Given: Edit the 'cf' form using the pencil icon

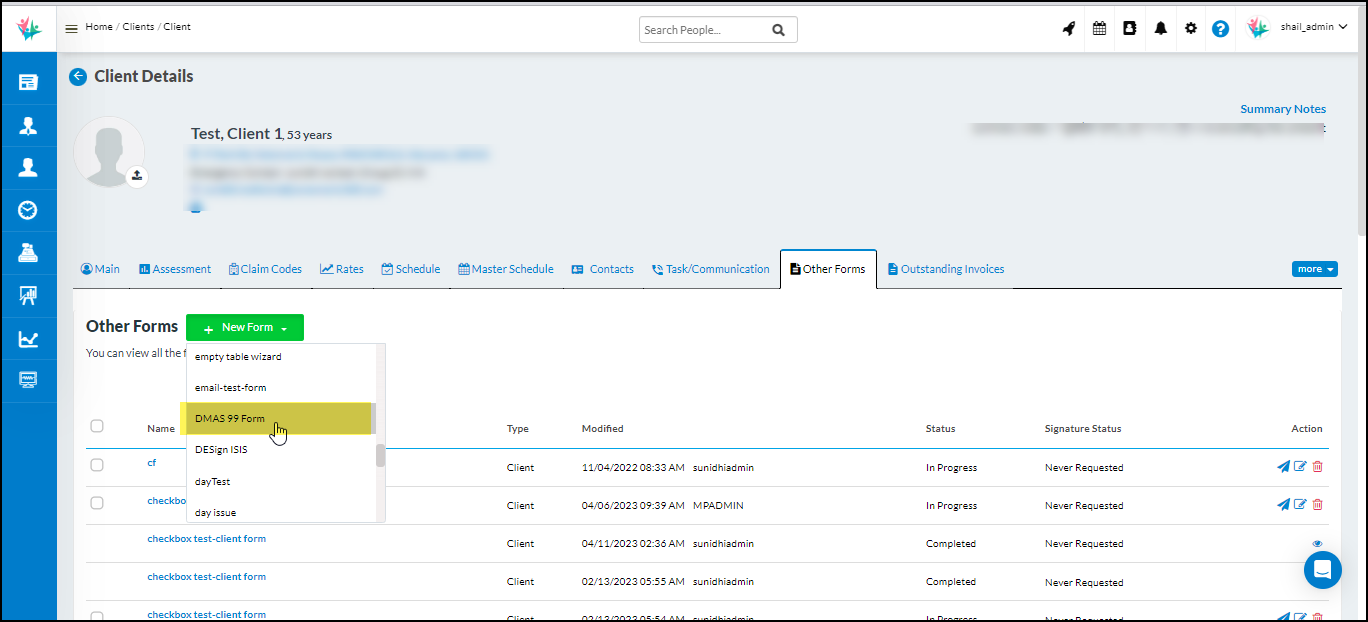Looking at the screenshot, I should click(1300, 466).
